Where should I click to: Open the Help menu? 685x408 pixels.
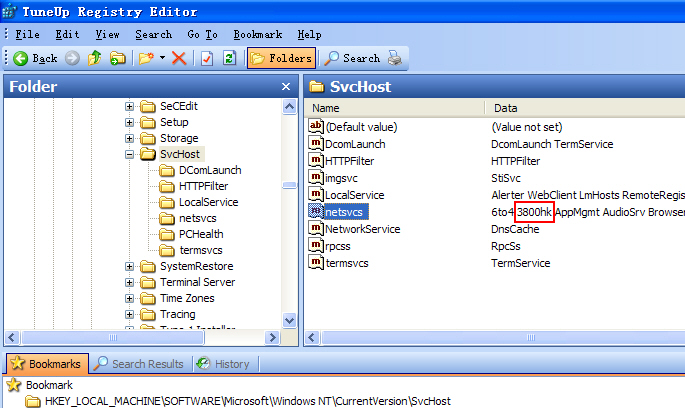pos(309,35)
